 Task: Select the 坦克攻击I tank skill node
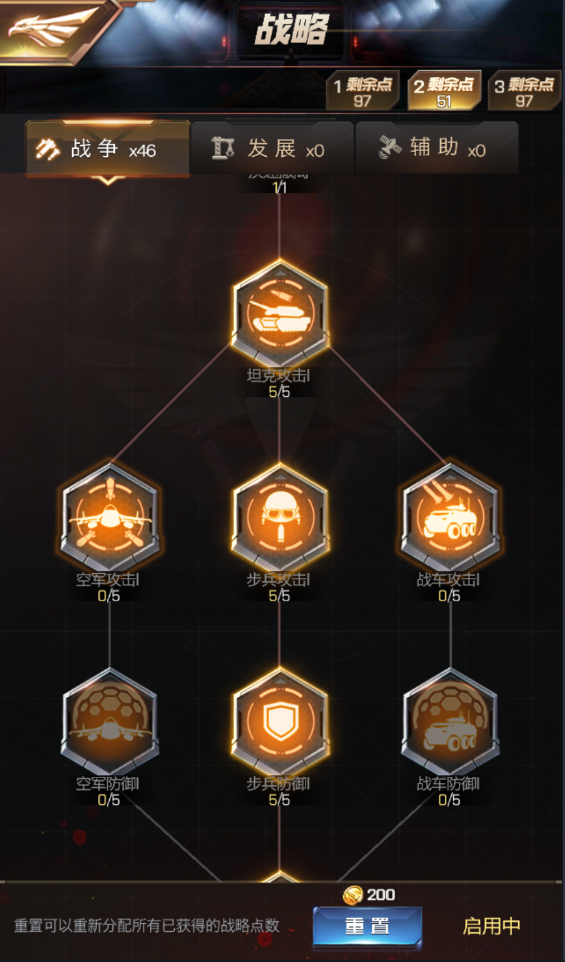click(x=280, y=314)
